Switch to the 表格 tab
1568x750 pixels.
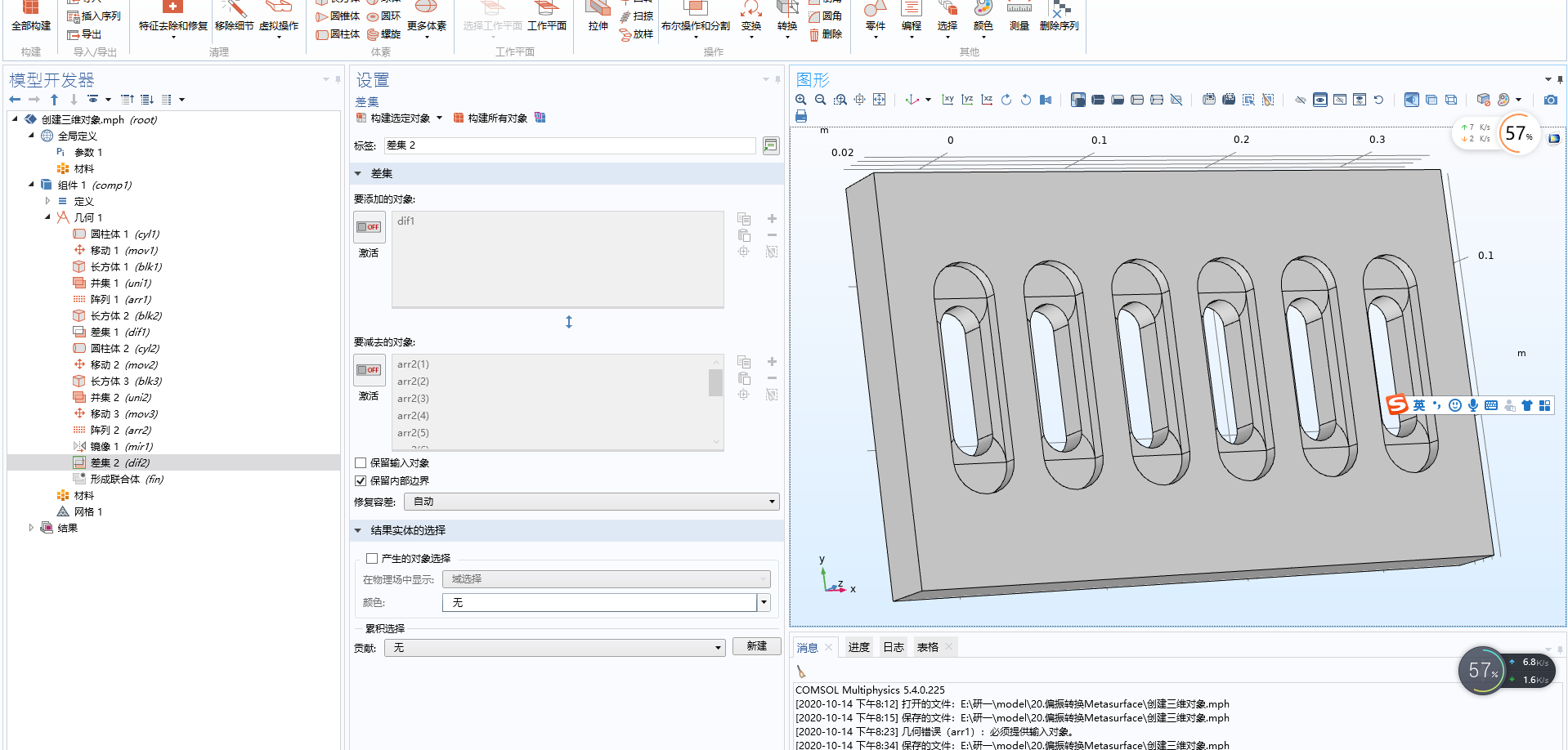[x=928, y=647]
